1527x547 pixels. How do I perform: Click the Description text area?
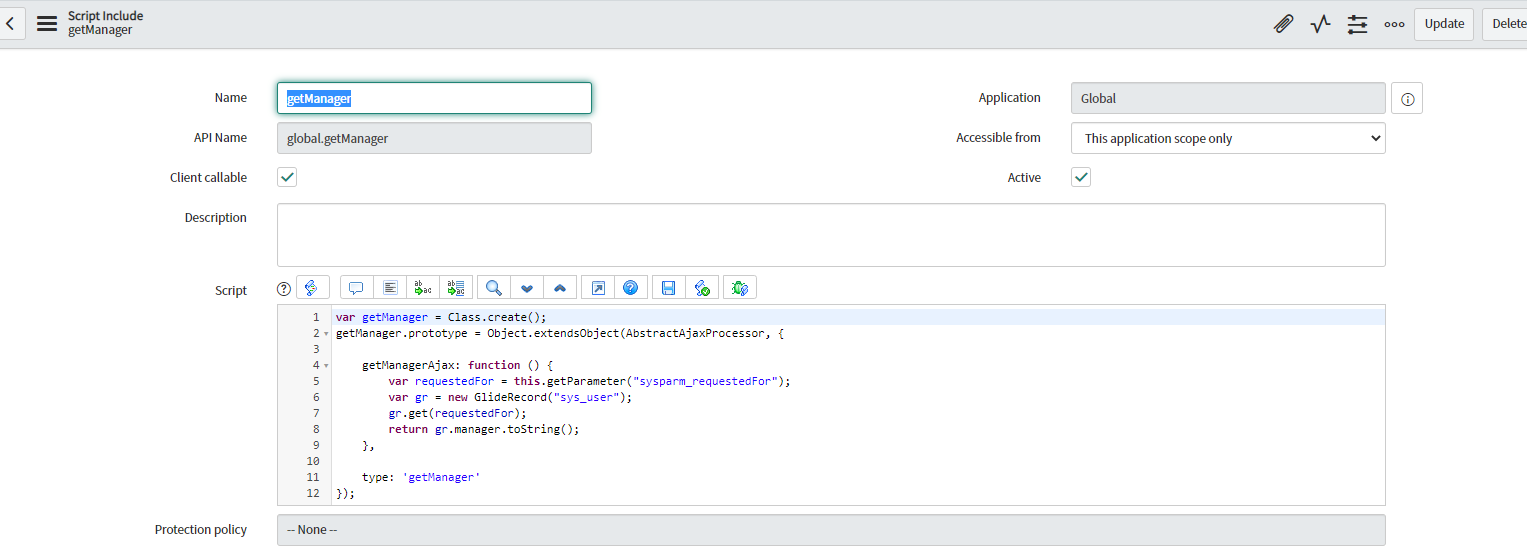point(831,235)
